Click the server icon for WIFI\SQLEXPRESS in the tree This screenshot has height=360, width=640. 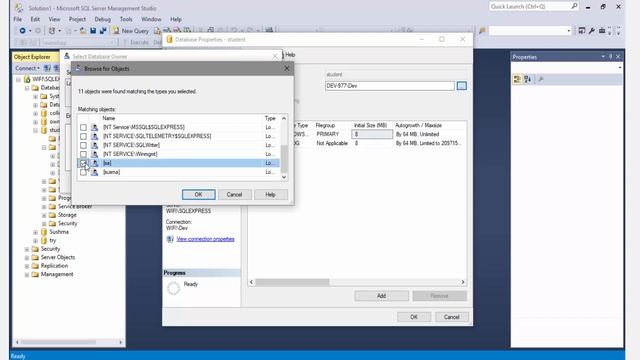click(x=27, y=79)
